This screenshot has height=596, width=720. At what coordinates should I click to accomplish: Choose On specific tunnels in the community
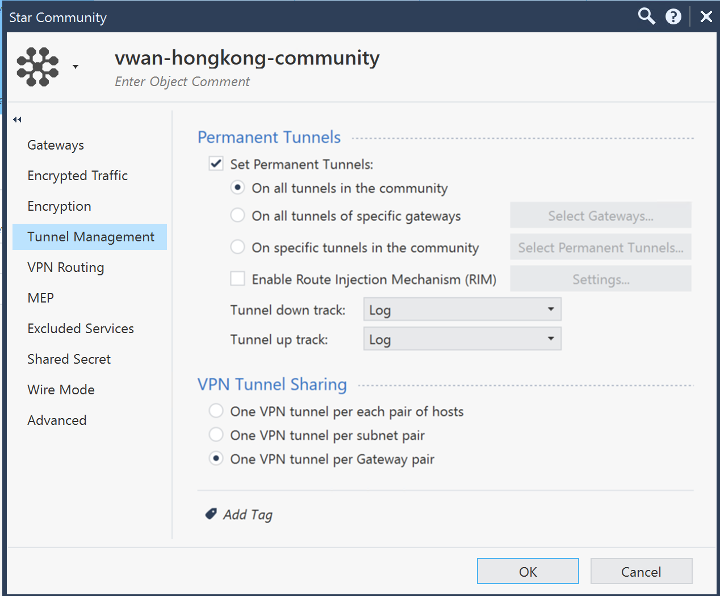point(237,247)
